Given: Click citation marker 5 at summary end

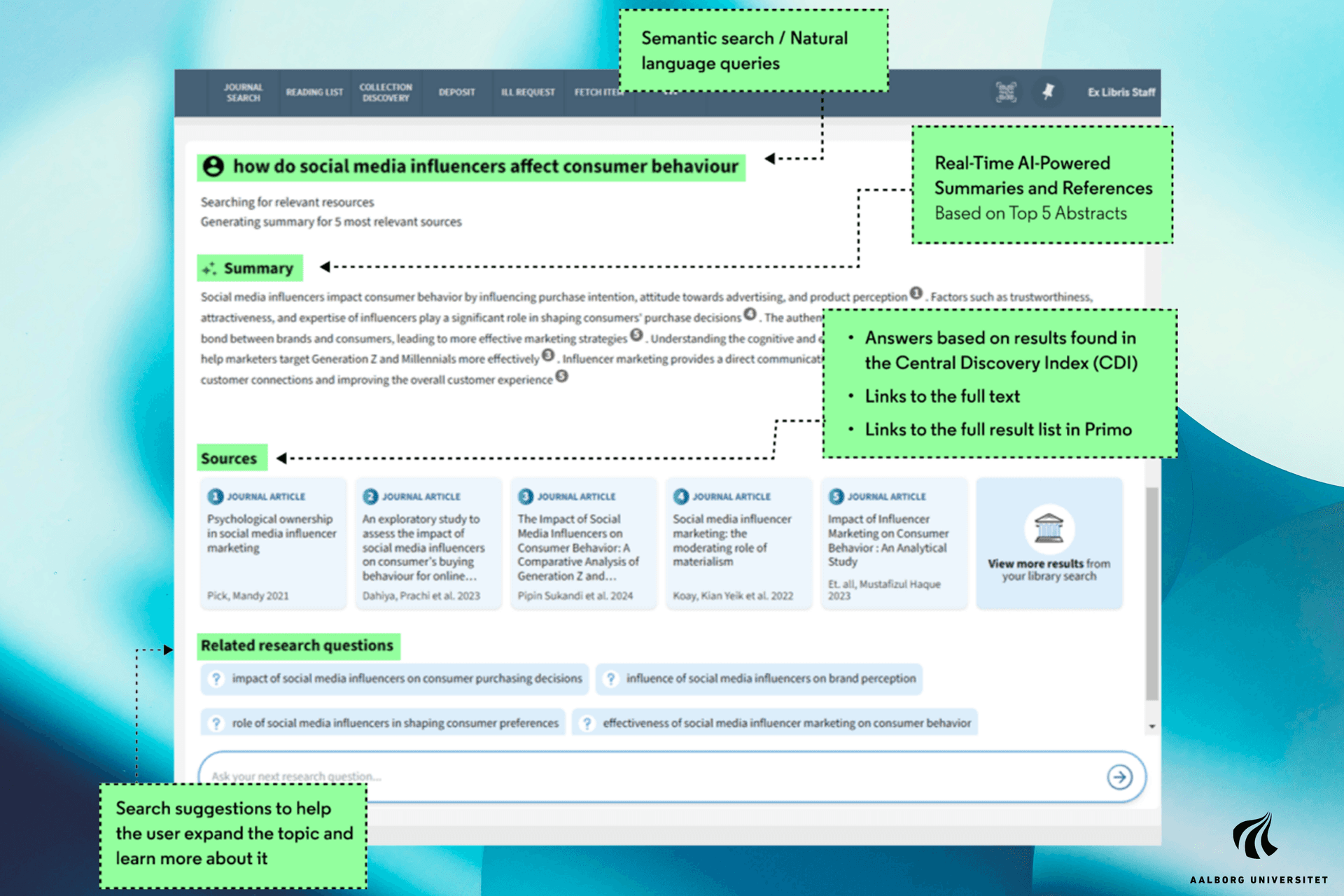Looking at the screenshot, I should 561,377.
